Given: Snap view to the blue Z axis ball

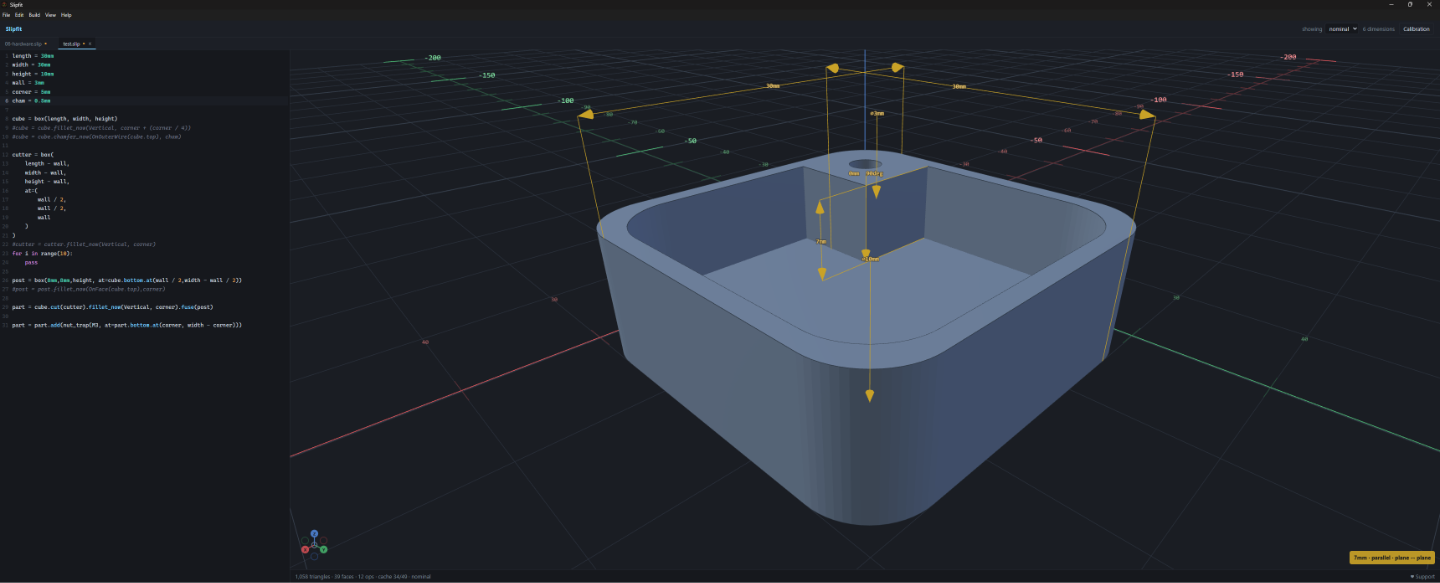Looking at the screenshot, I should coord(314,534).
